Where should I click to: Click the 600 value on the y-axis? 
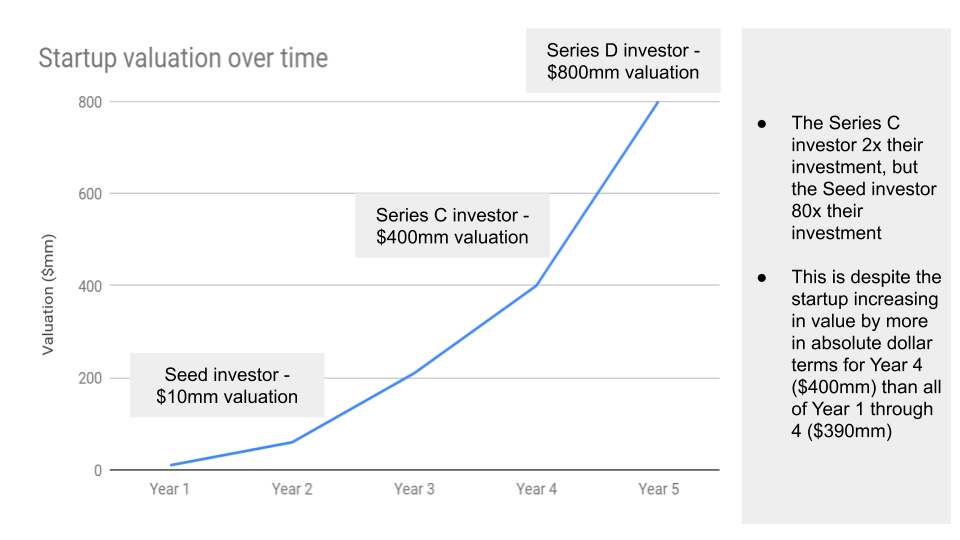[x=90, y=194]
